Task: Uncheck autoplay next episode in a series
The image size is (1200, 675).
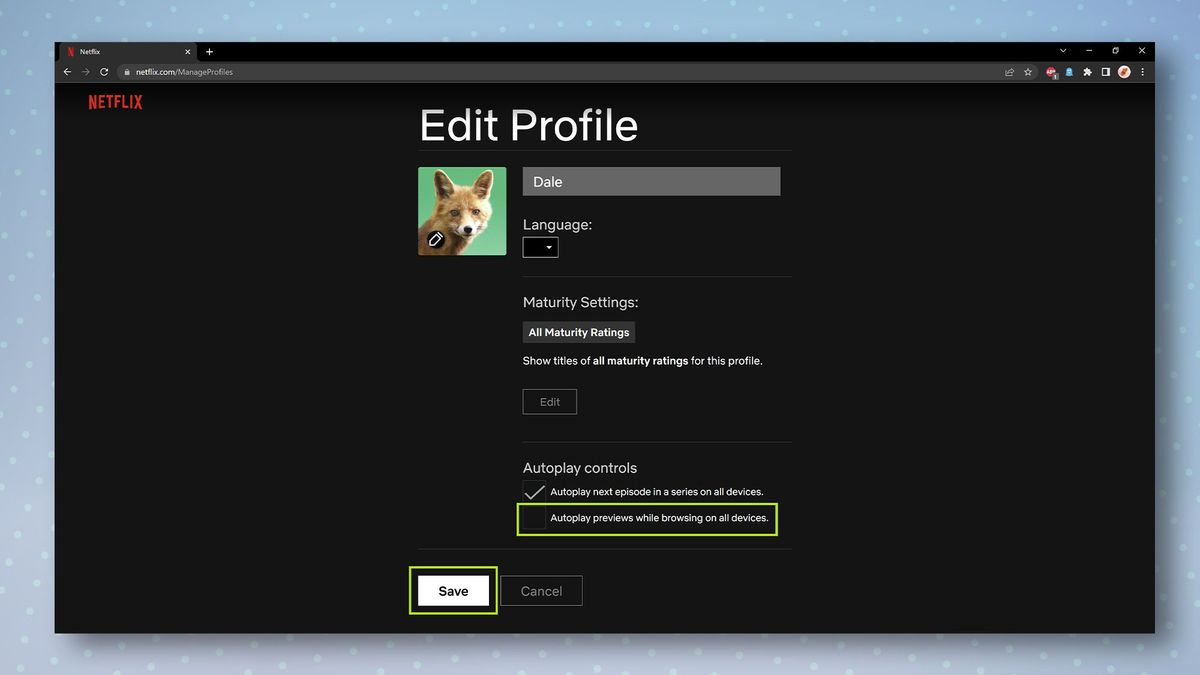Action: (533, 491)
